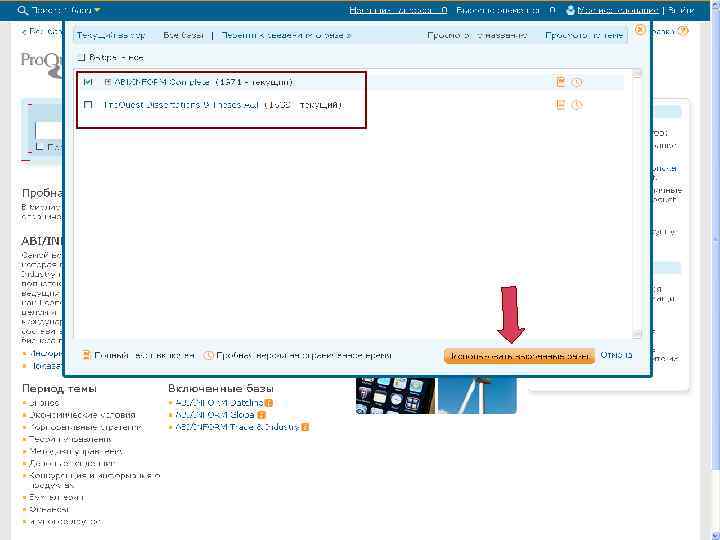Screen dimensions: 720x540
Task: Switch to the 'Все базы' tab
Action: [x=183, y=35]
